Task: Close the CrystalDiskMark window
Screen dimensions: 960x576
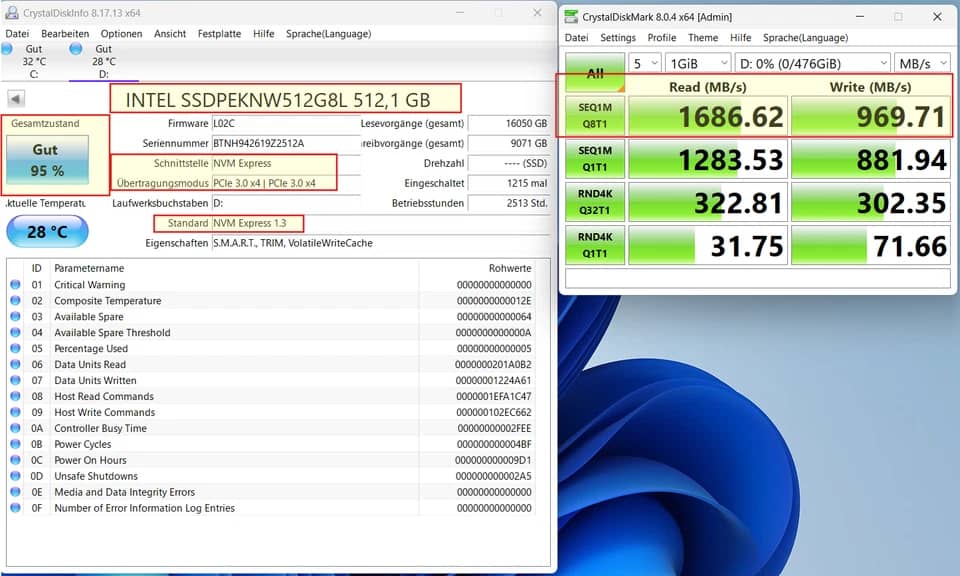Action: click(x=937, y=17)
